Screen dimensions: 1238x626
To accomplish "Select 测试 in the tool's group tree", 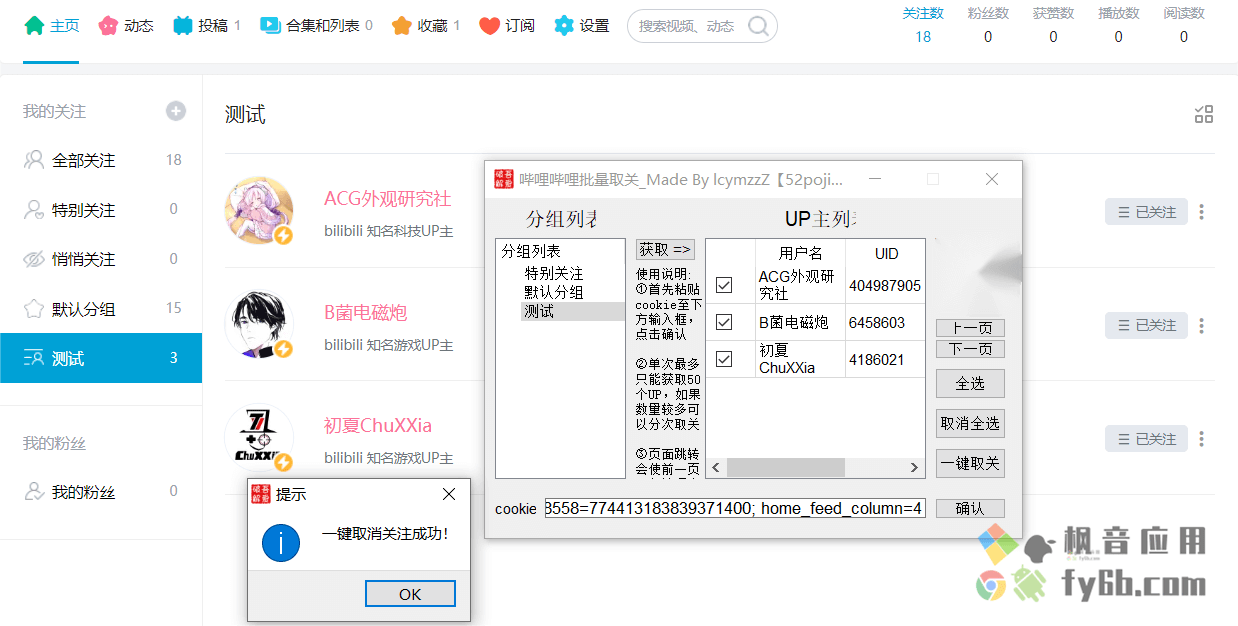I will coord(539,311).
